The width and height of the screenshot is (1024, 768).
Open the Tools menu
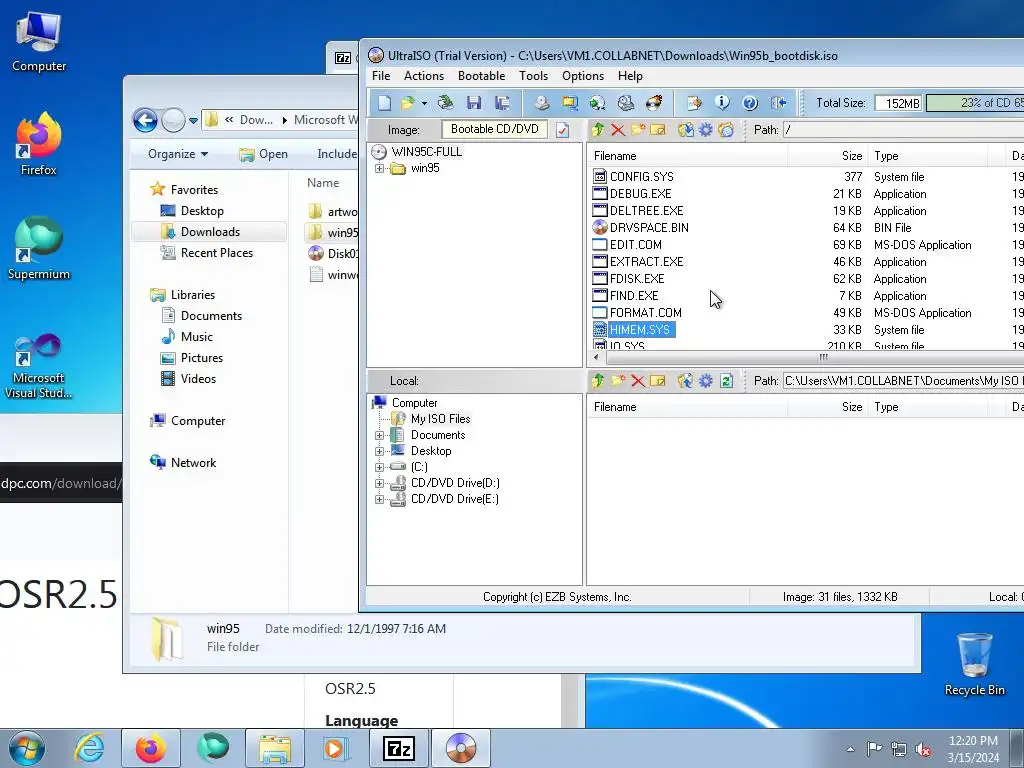[x=534, y=76]
